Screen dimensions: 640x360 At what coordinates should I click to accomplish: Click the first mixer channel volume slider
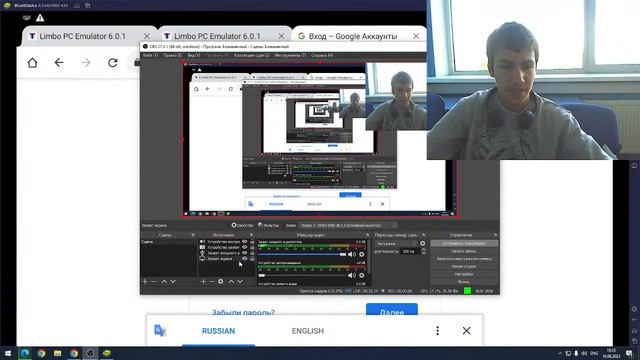[302, 254]
